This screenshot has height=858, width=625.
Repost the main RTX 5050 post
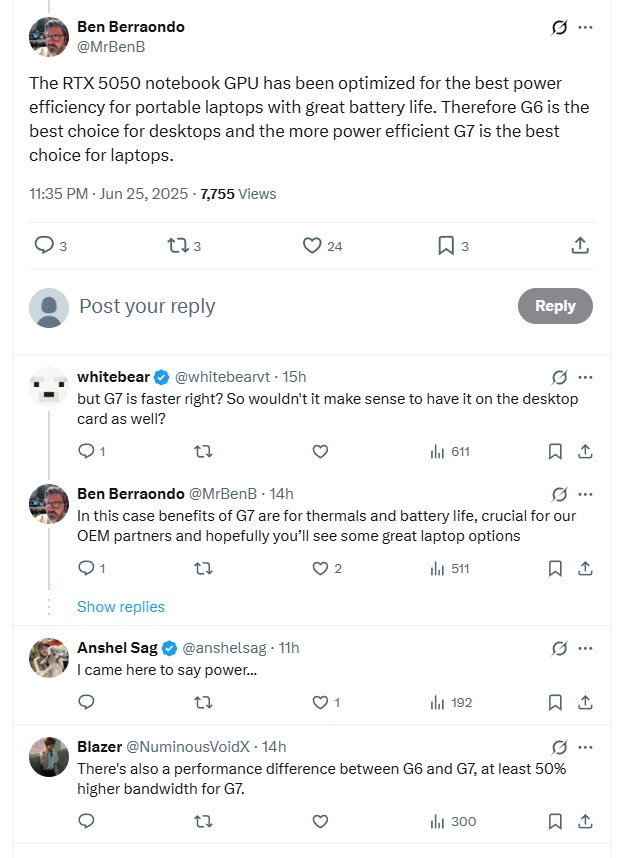tap(178, 246)
